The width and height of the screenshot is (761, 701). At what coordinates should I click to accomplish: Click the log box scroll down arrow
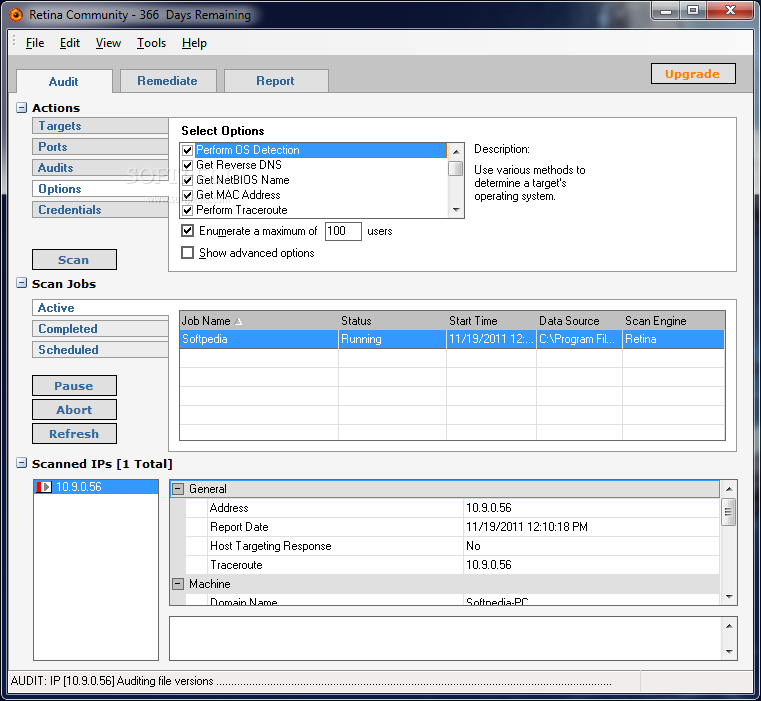click(x=728, y=651)
